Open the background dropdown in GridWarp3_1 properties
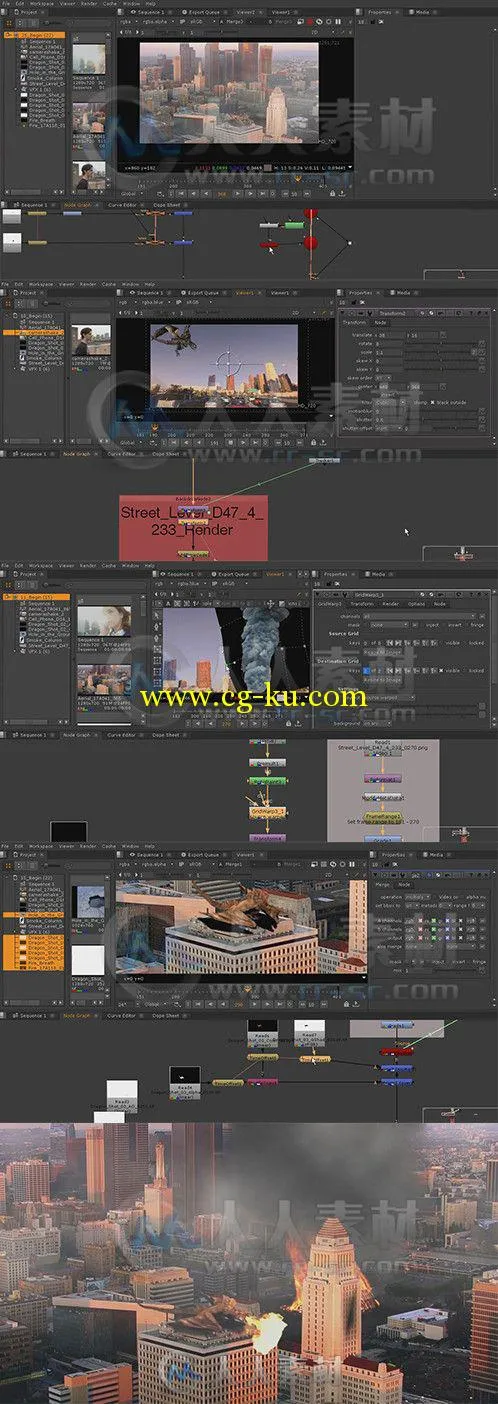Image resolution: width=498 pixels, height=1404 pixels. coord(377,724)
